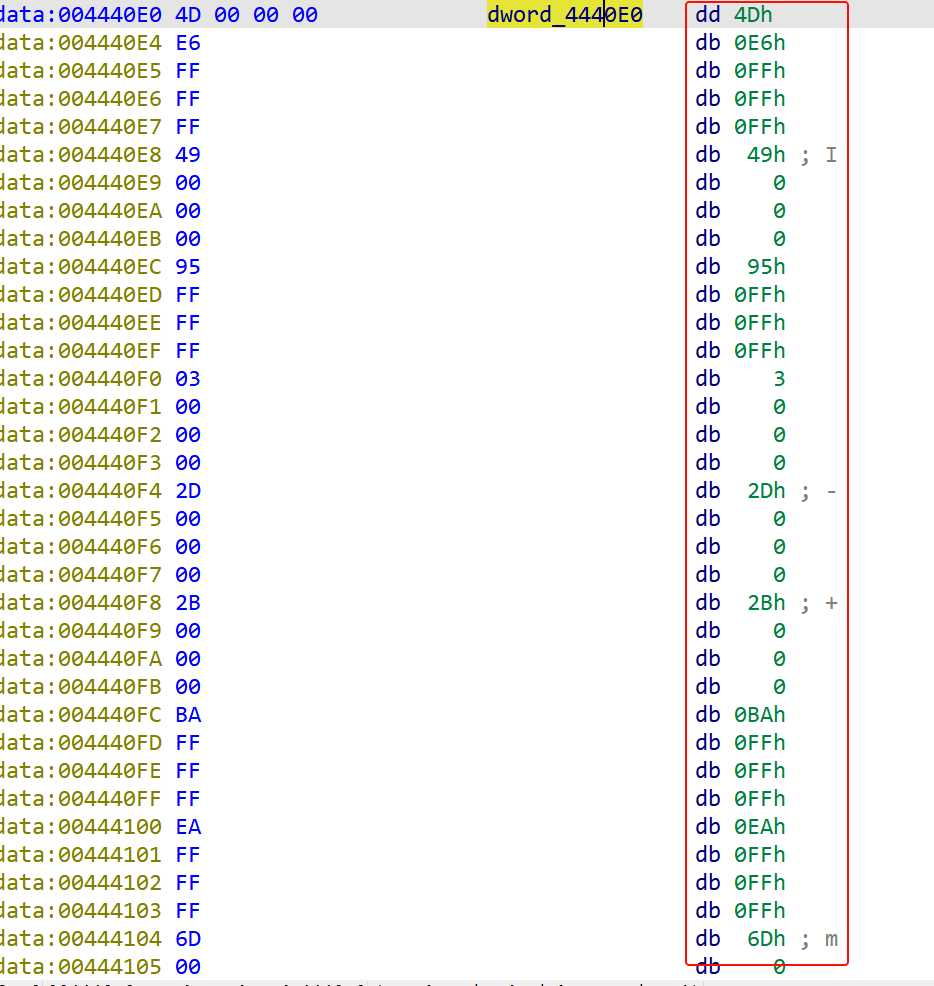Viewport: 934px width, 986px height.
Task: Click the hex byte BA
Action: click(188, 714)
